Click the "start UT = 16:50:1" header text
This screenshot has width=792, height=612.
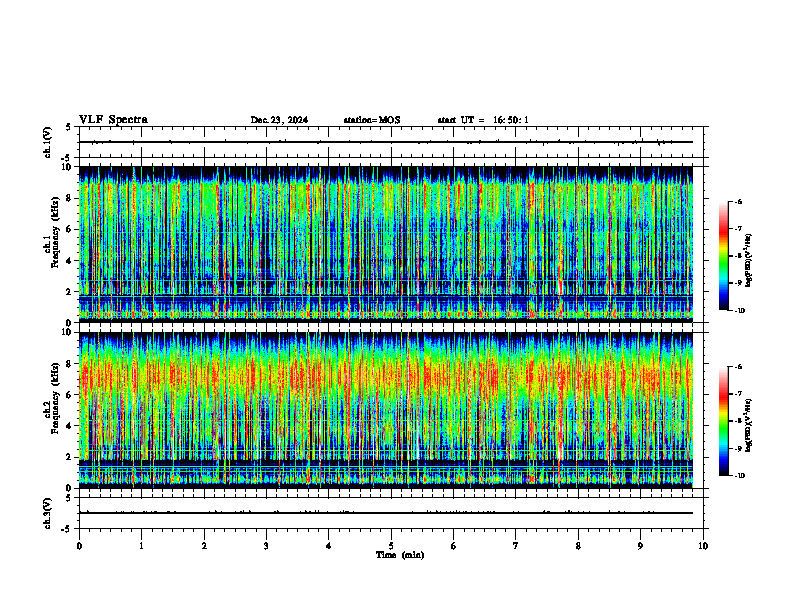pos(483,120)
